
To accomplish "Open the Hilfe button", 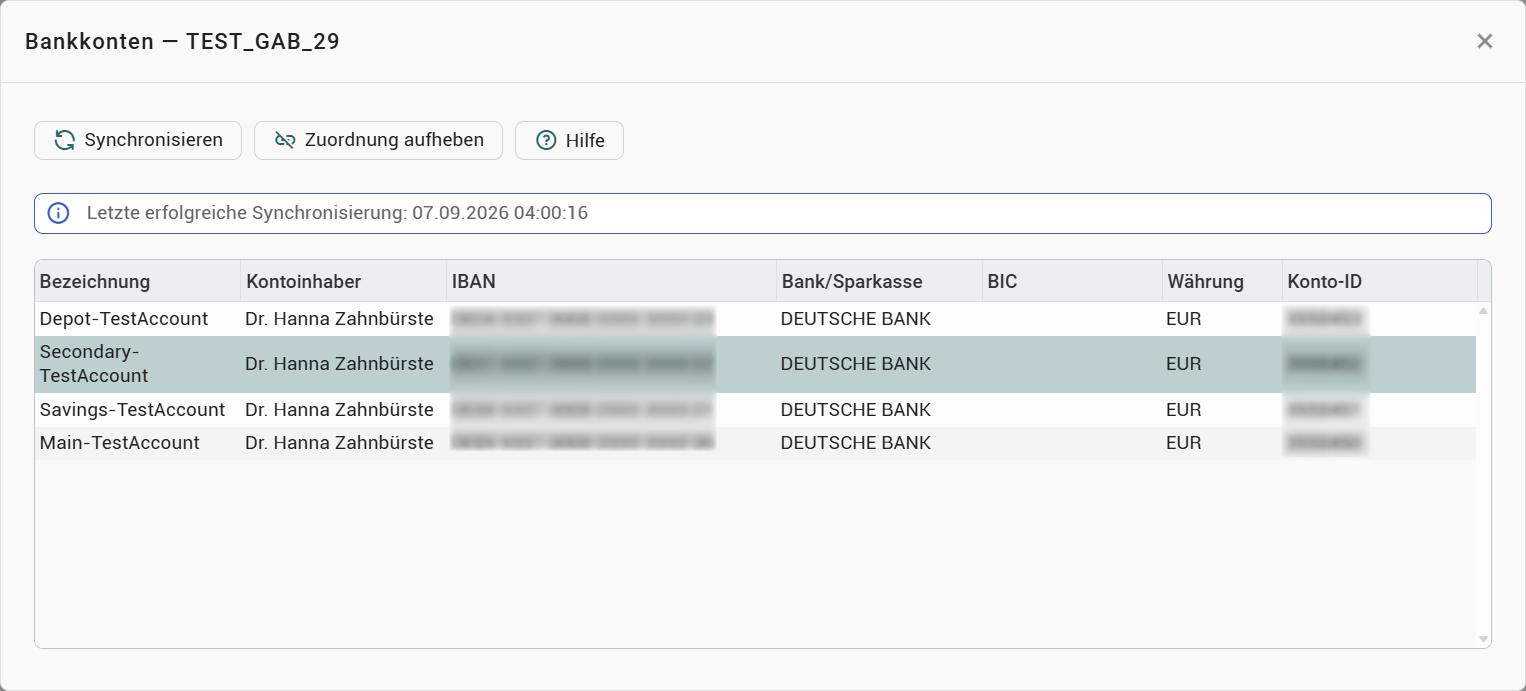I will [x=569, y=141].
